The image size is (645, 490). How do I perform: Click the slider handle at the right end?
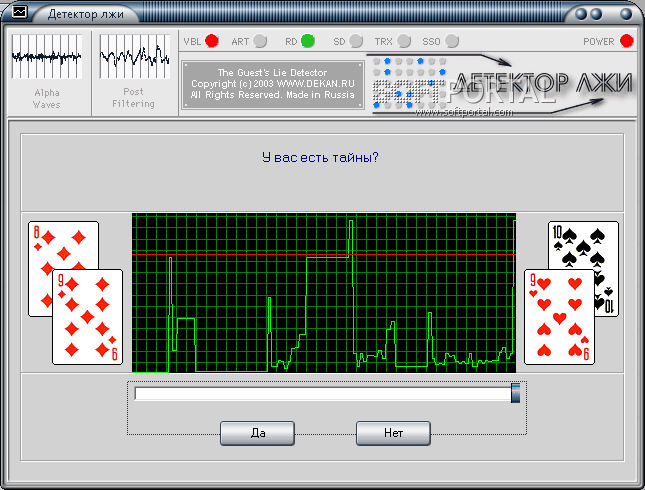[515, 393]
